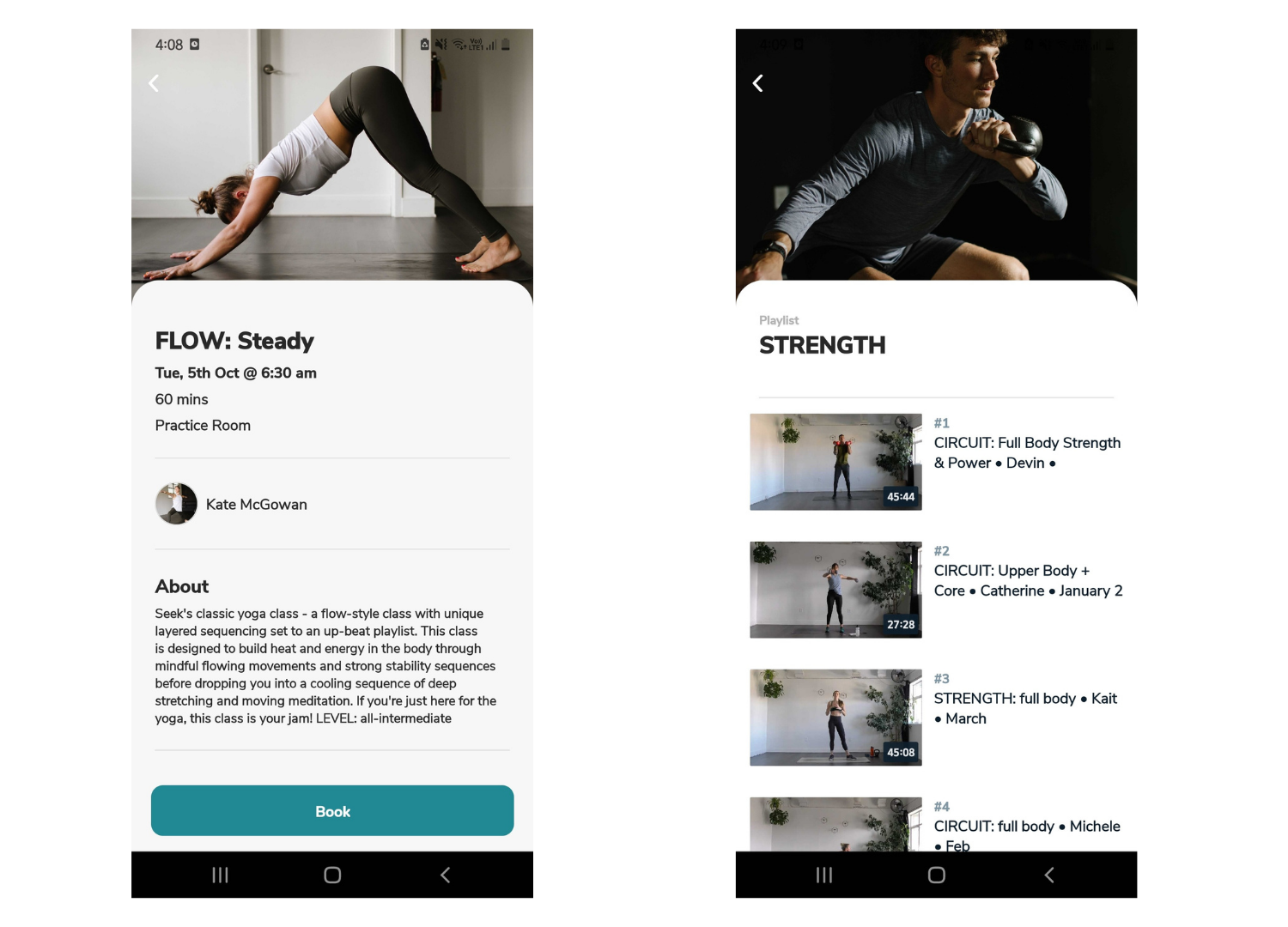1288x927 pixels.
Task: Tap the home button on right phone navigation bar
Action: (937, 875)
